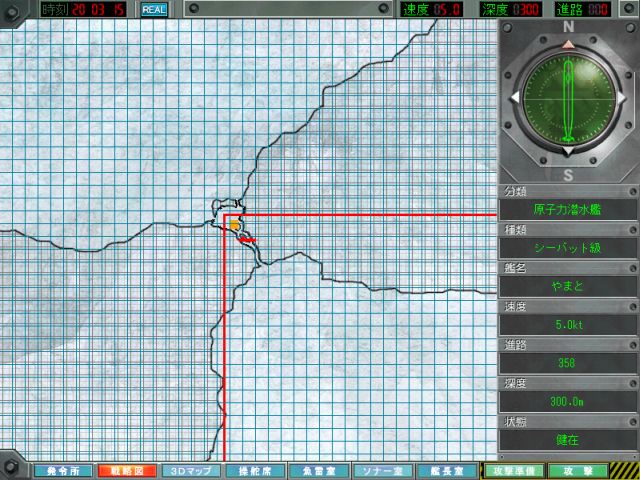Click the north arrow on the compass
The height and width of the screenshot is (480, 640).
tap(568, 45)
